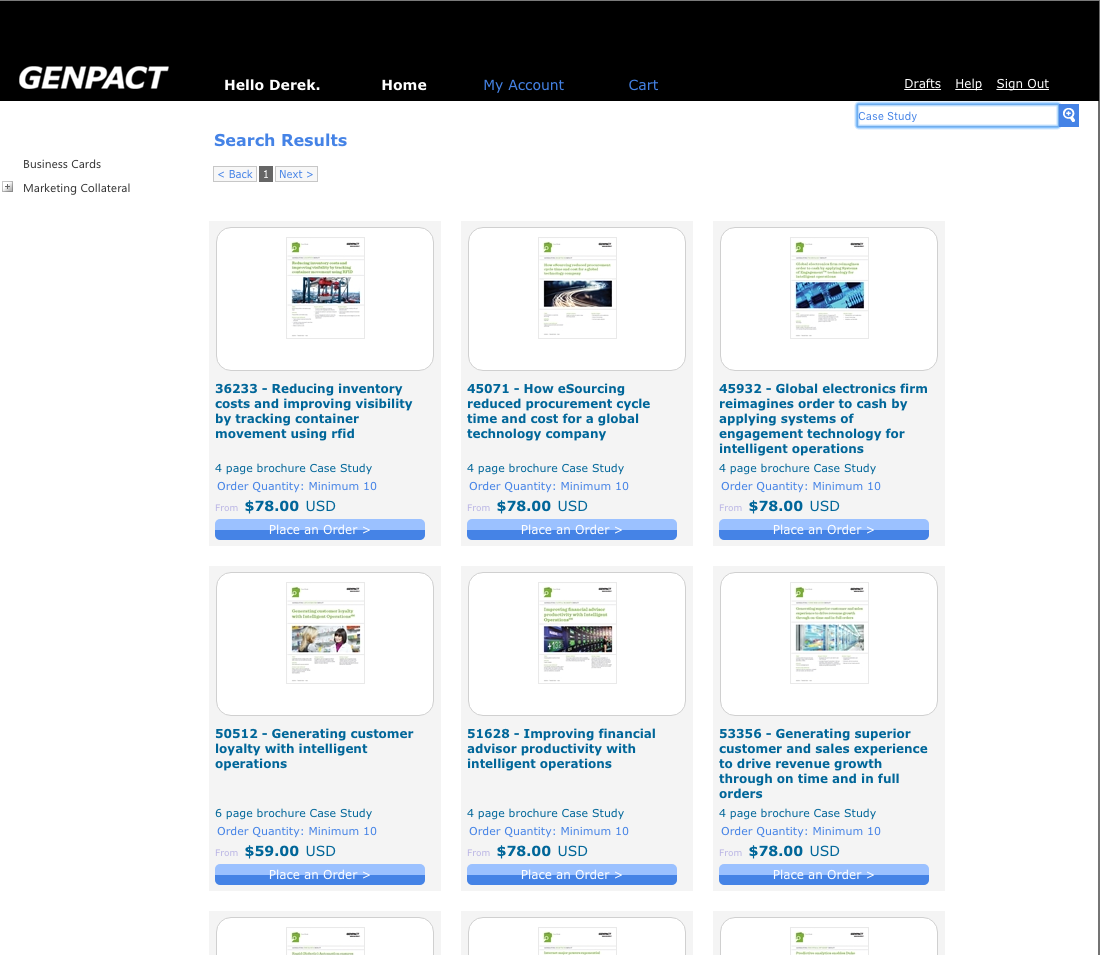Click the search magnifier icon button
Viewport: 1100px width, 955px height.
point(1069,116)
